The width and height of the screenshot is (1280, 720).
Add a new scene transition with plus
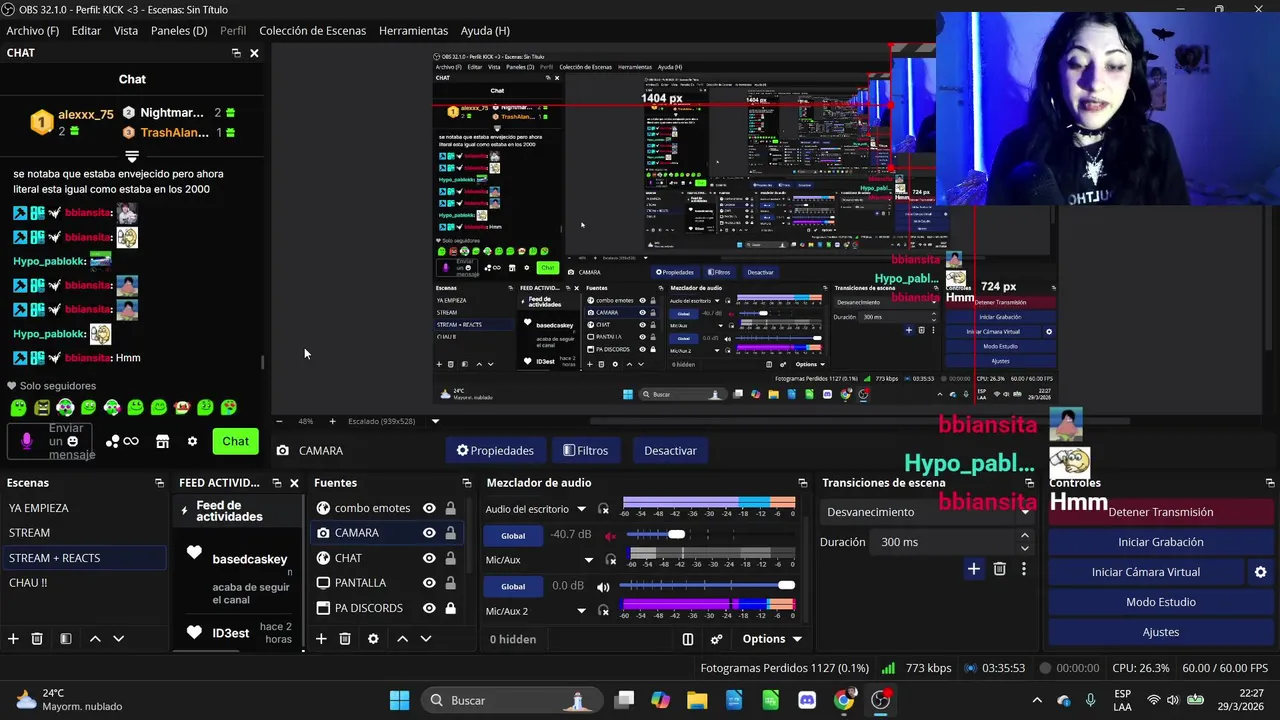coord(973,569)
